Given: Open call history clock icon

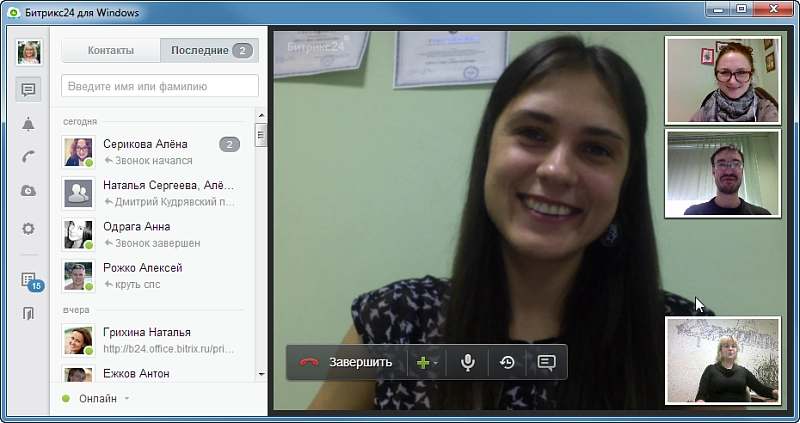Looking at the screenshot, I should pyautogui.click(x=507, y=362).
